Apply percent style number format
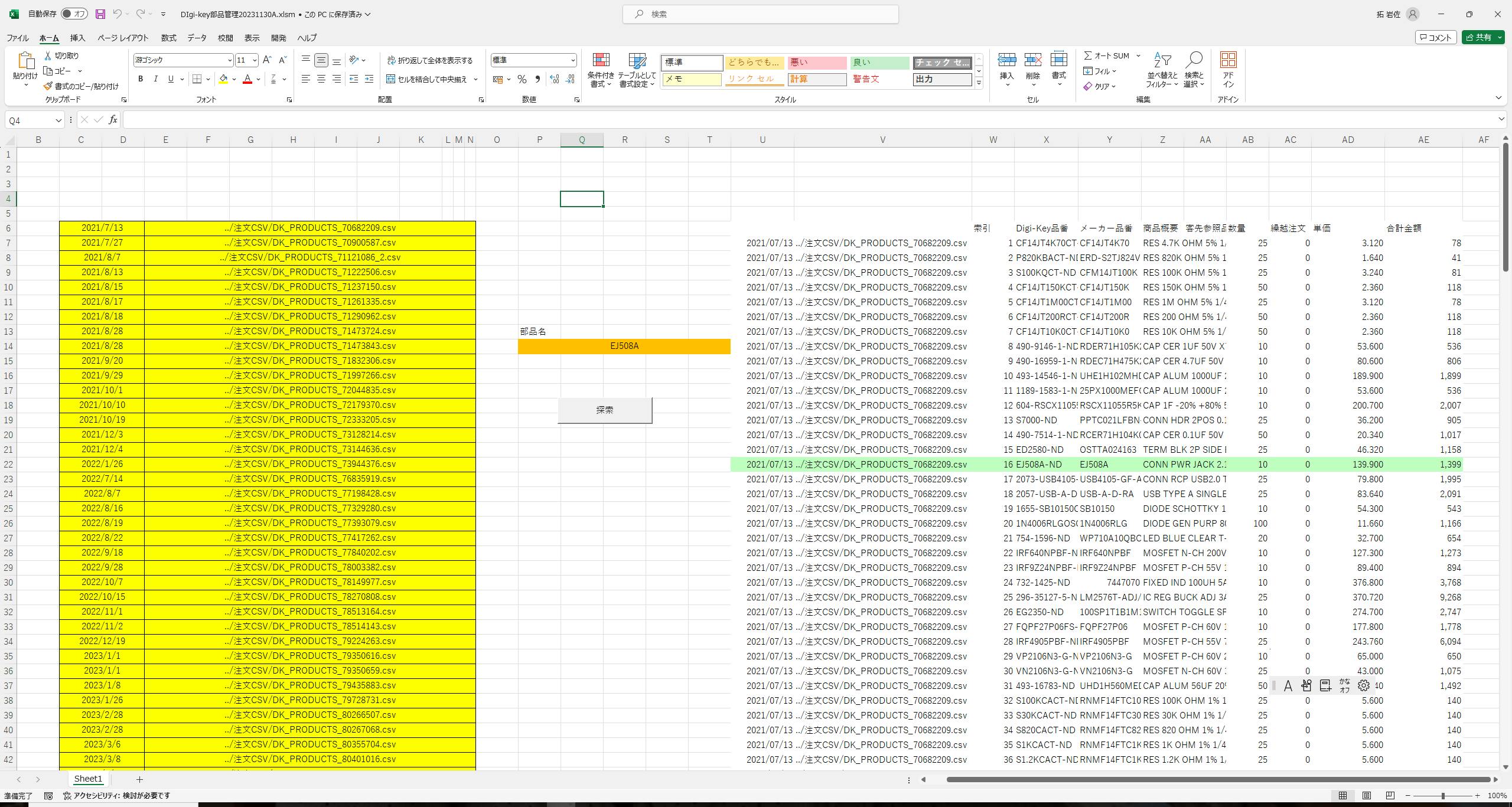This screenshot has height=807, width=1512. (522, 79)
